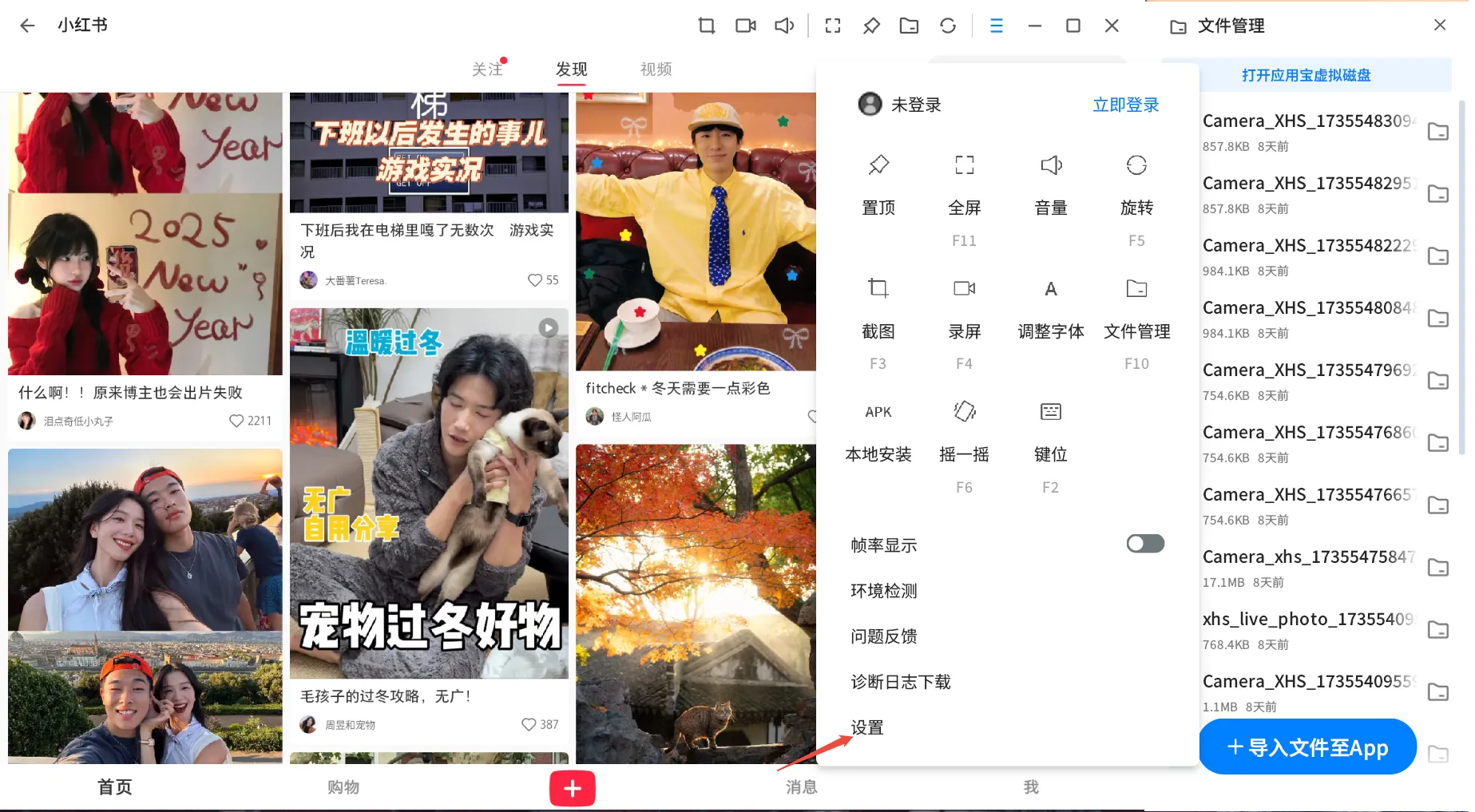
Task: Open the folder icon in title bar
Action: [909, 26]
